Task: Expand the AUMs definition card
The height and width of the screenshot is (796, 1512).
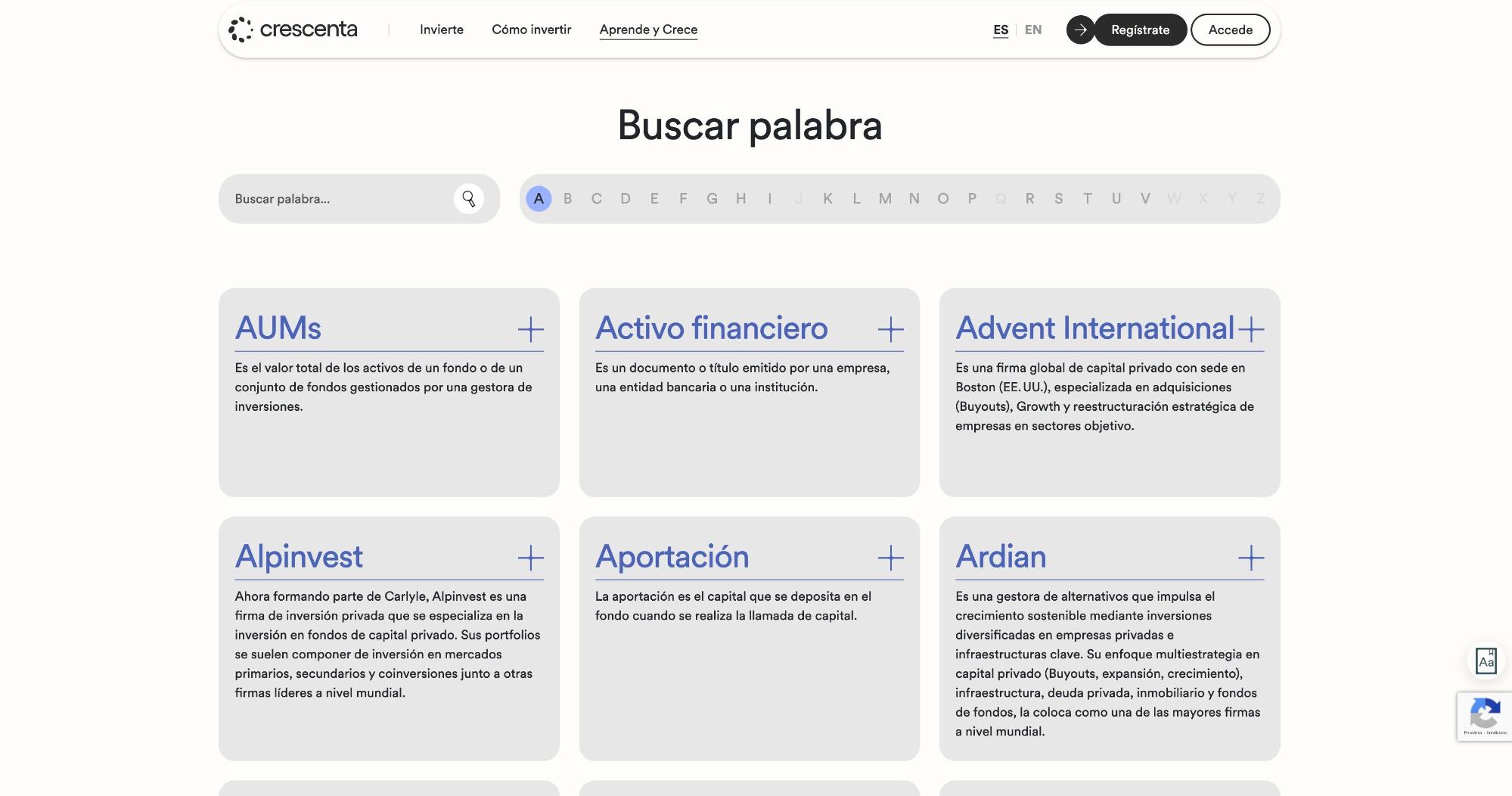Action: pos(530,329)
